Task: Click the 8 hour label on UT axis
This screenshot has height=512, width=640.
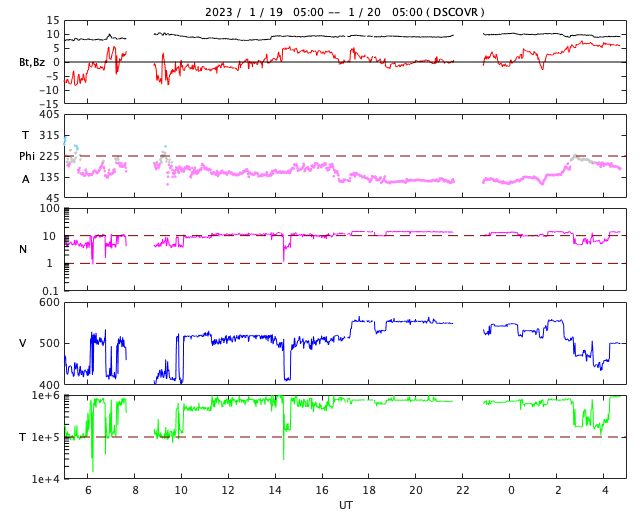Action: 135,490
